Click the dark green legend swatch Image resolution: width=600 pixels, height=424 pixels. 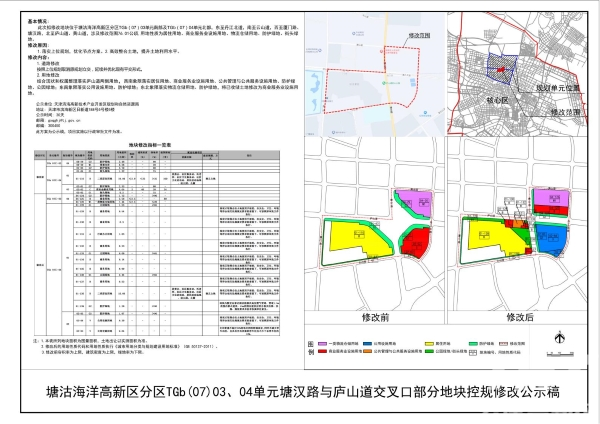[x=429, y=351]
